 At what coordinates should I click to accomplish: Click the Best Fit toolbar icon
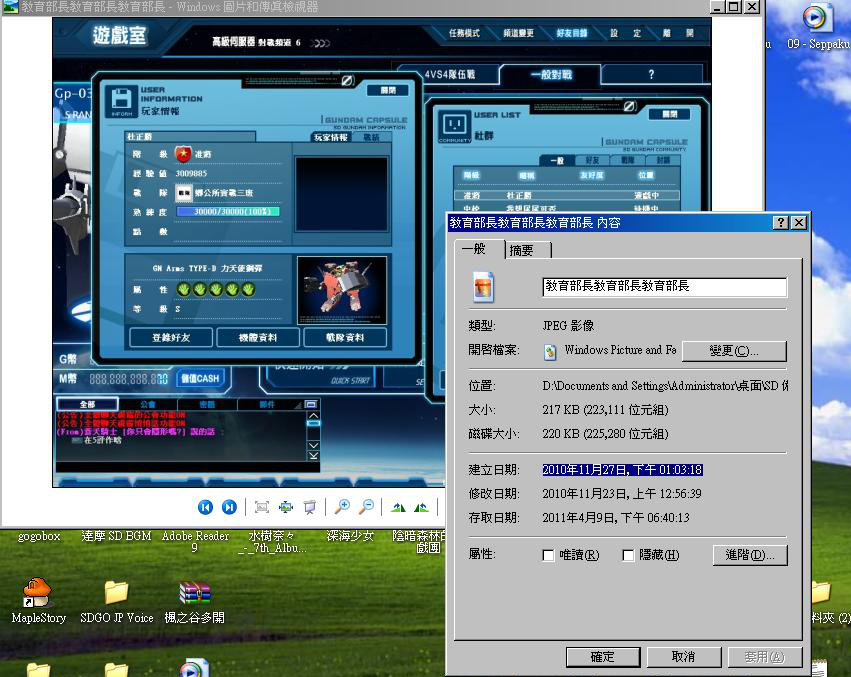(x=262, y=507)
